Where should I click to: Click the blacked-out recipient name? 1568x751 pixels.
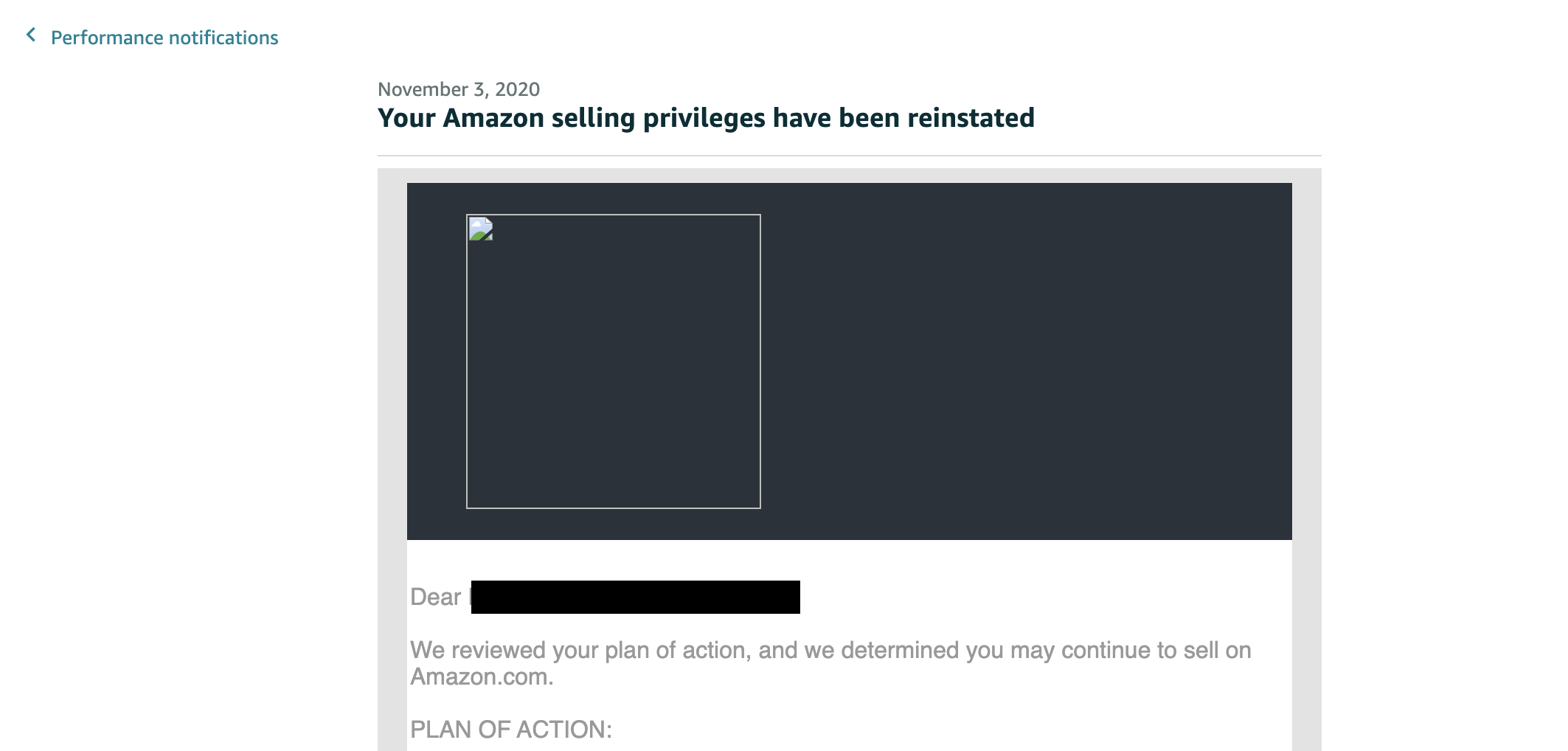tap(635, 597)
